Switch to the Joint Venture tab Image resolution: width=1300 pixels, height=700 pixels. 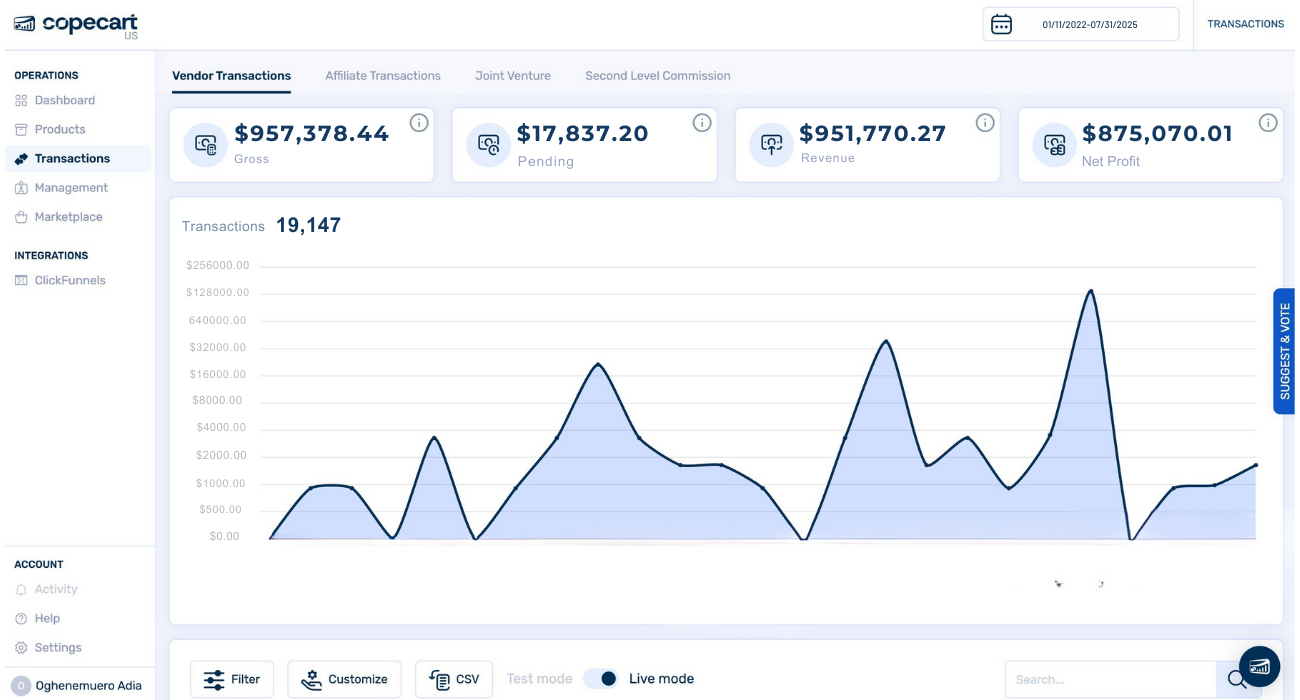point(513,76)
